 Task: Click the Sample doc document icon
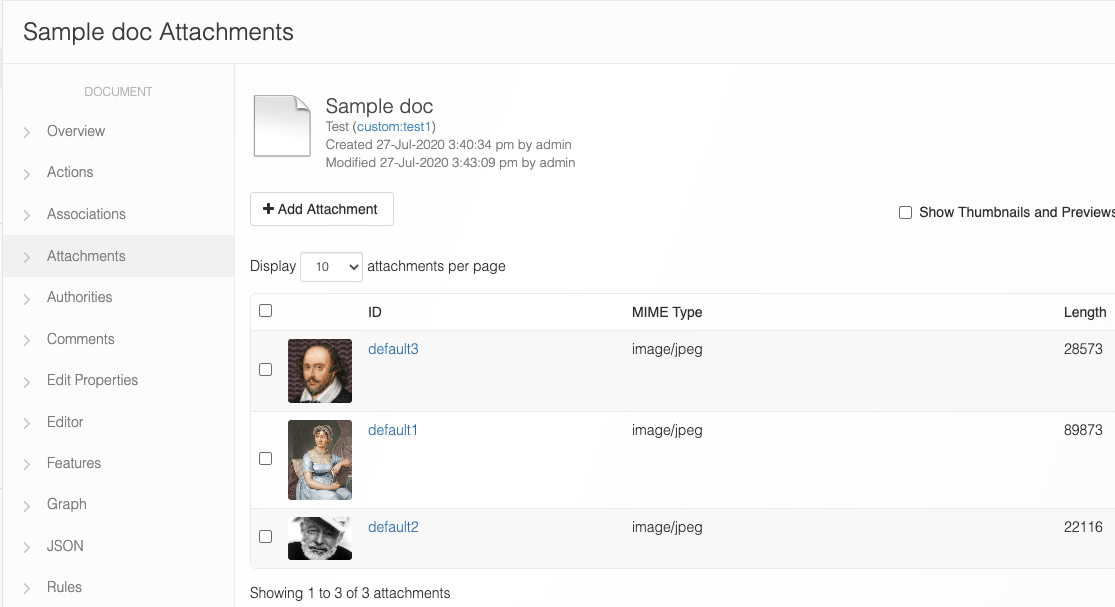[x=282, y=126]
